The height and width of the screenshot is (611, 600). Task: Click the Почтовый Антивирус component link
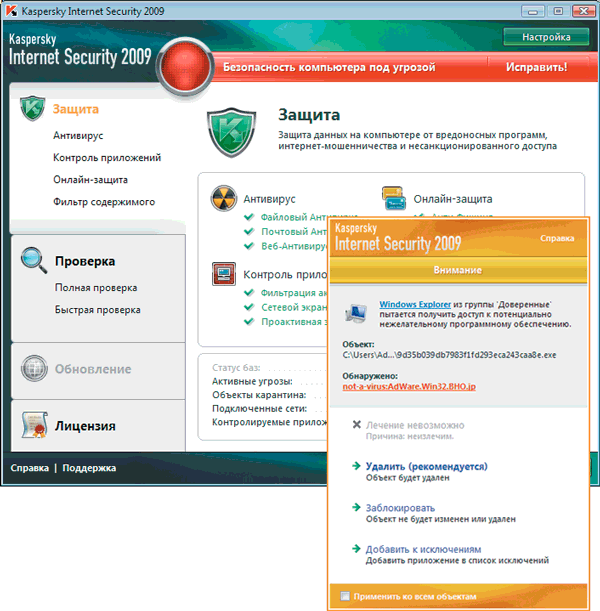tap(295, 231)
